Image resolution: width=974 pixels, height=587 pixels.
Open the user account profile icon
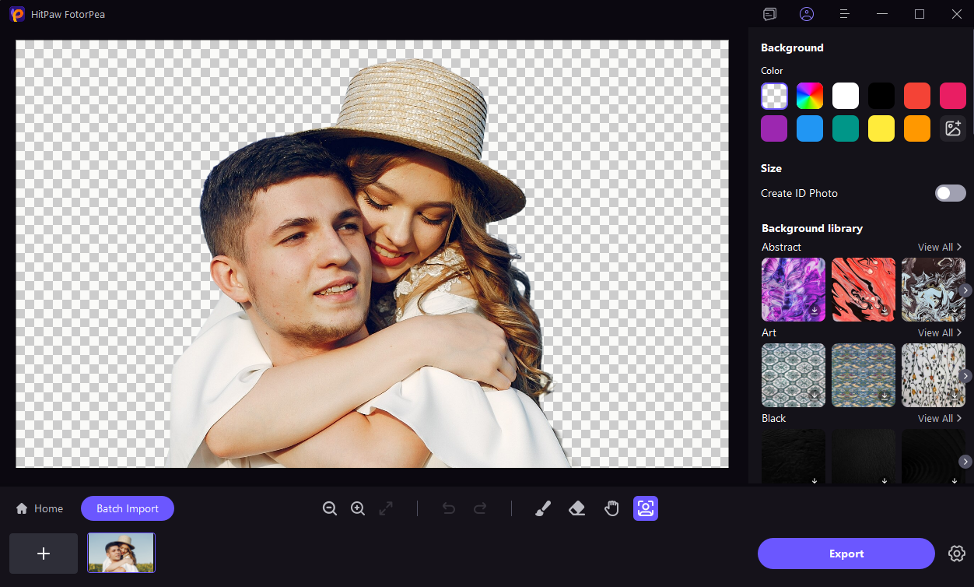tap(807, 14)
